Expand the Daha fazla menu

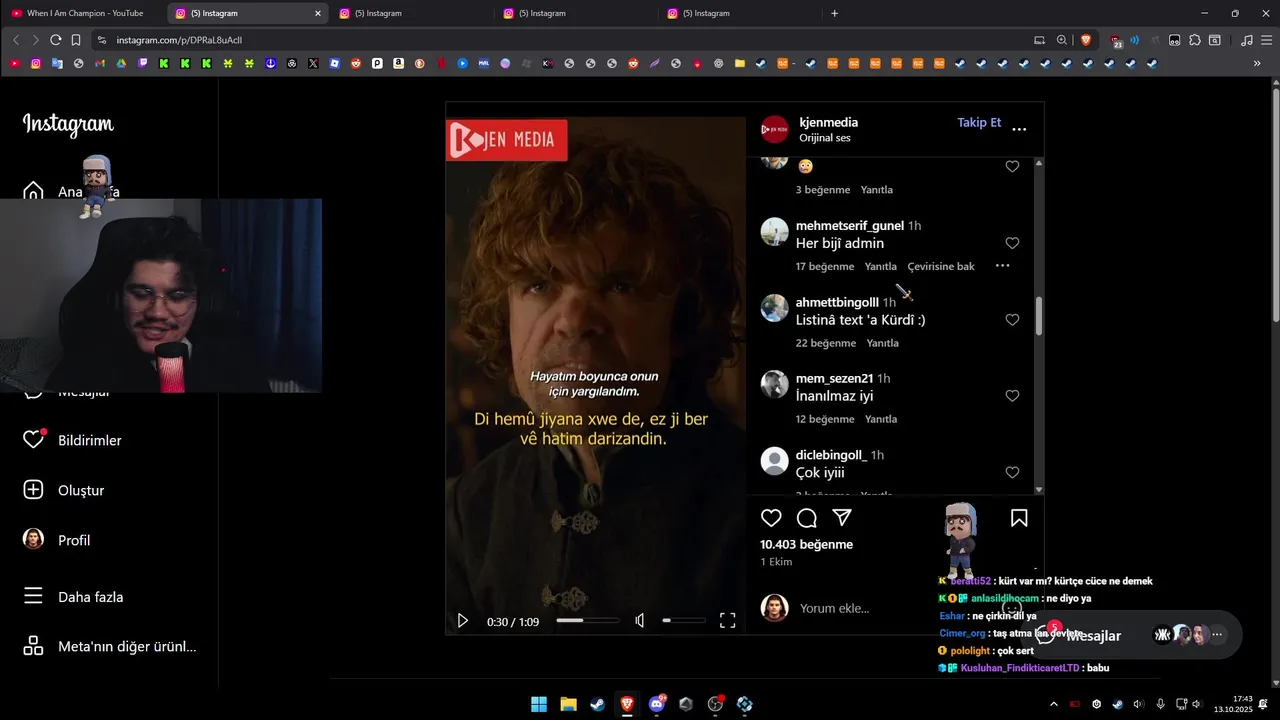[73, 597]
